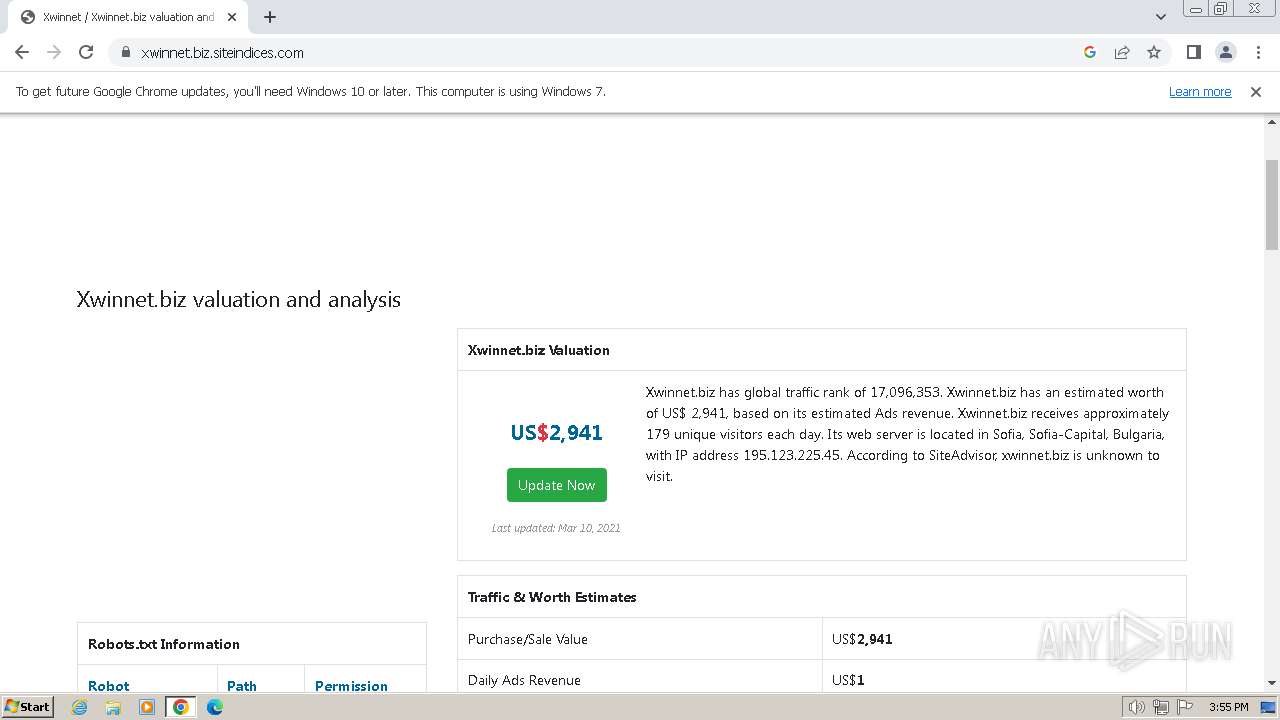Click the Xwinnet.biz Valuation panel header
The image size is (1280, 720).
[822, 350]
